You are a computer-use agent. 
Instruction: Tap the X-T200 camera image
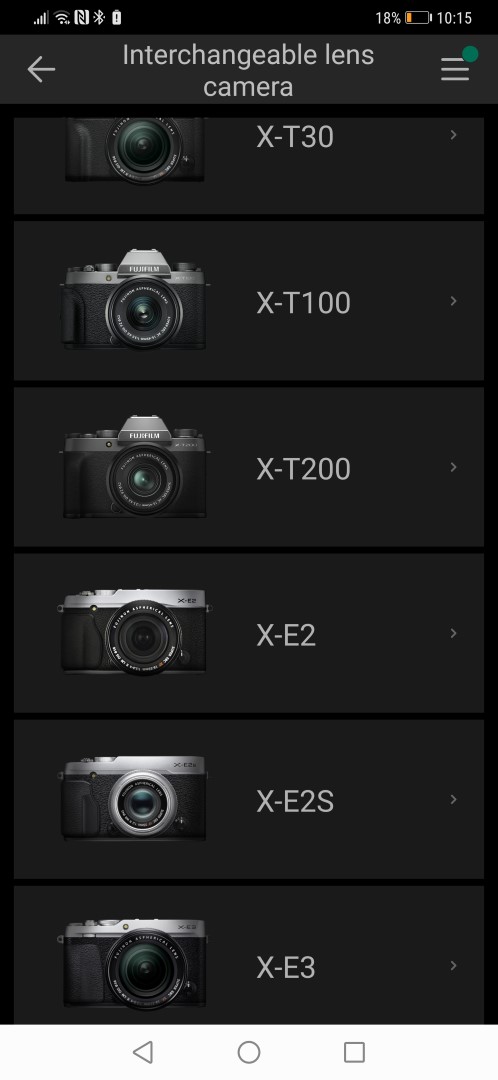click(135, 467)
